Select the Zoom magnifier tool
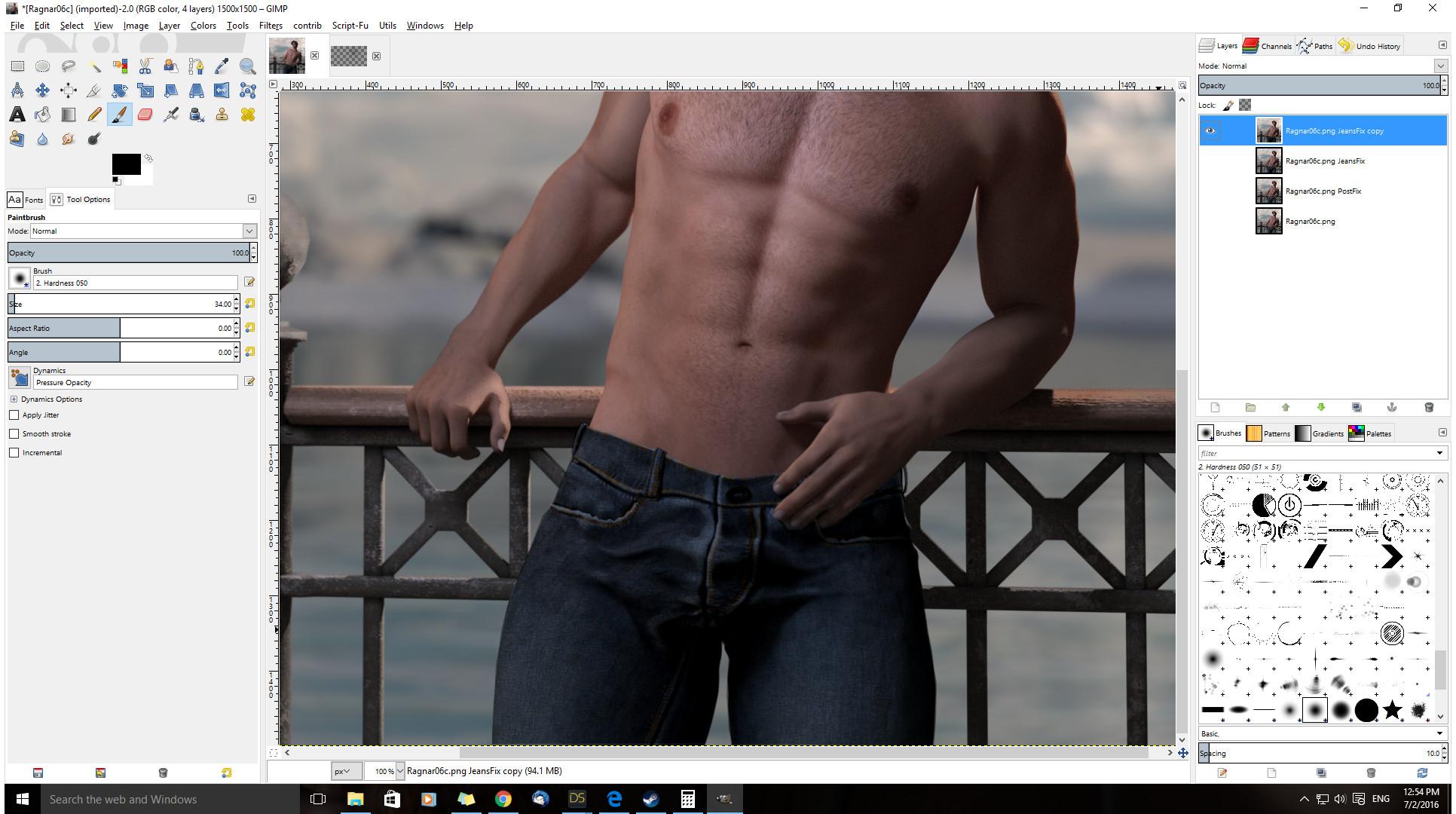The image size is (1456, 814). (x=247, y=66)
